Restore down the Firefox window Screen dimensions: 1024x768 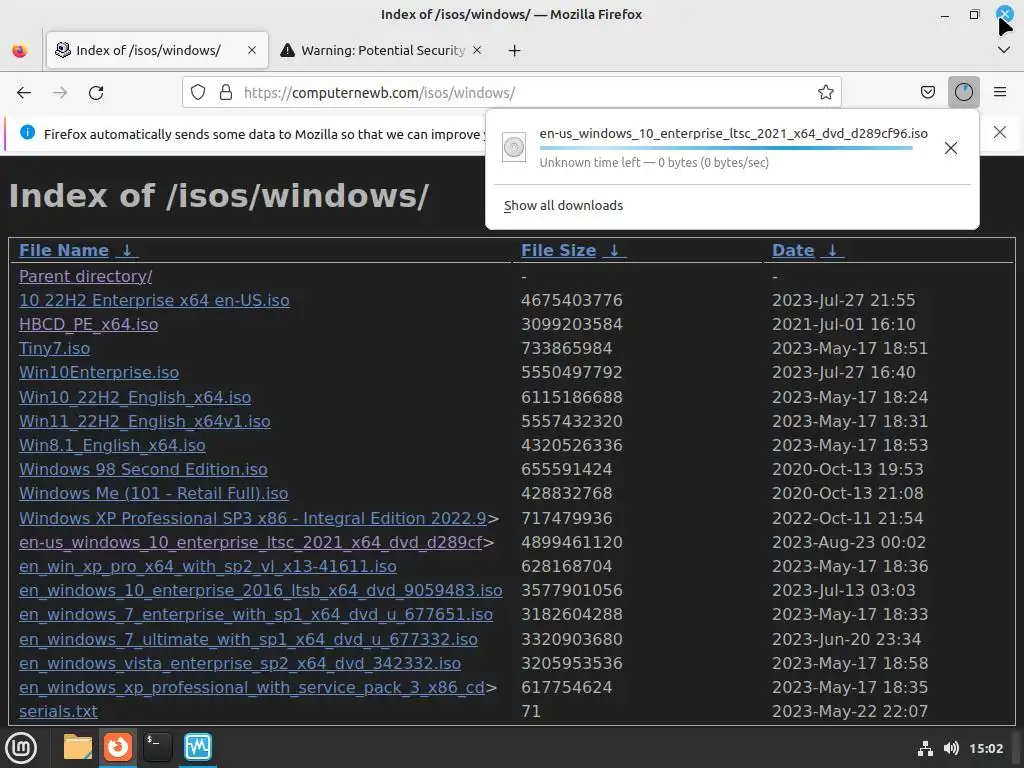click(974, 14)
